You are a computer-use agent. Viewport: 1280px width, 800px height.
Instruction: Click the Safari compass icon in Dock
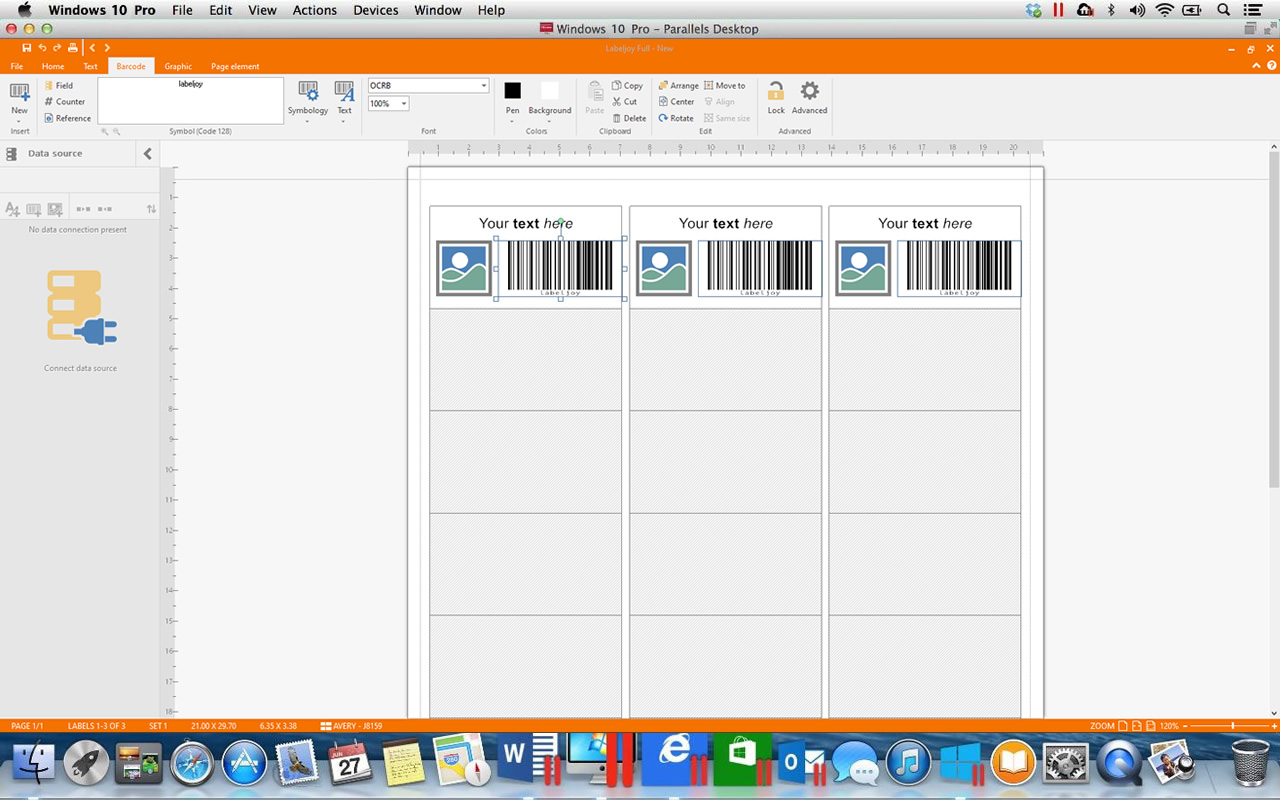coord(192,762)
